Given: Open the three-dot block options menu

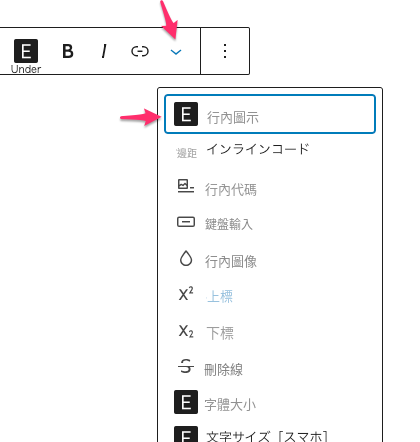Looking at the screenshot, I should [225, 51].
